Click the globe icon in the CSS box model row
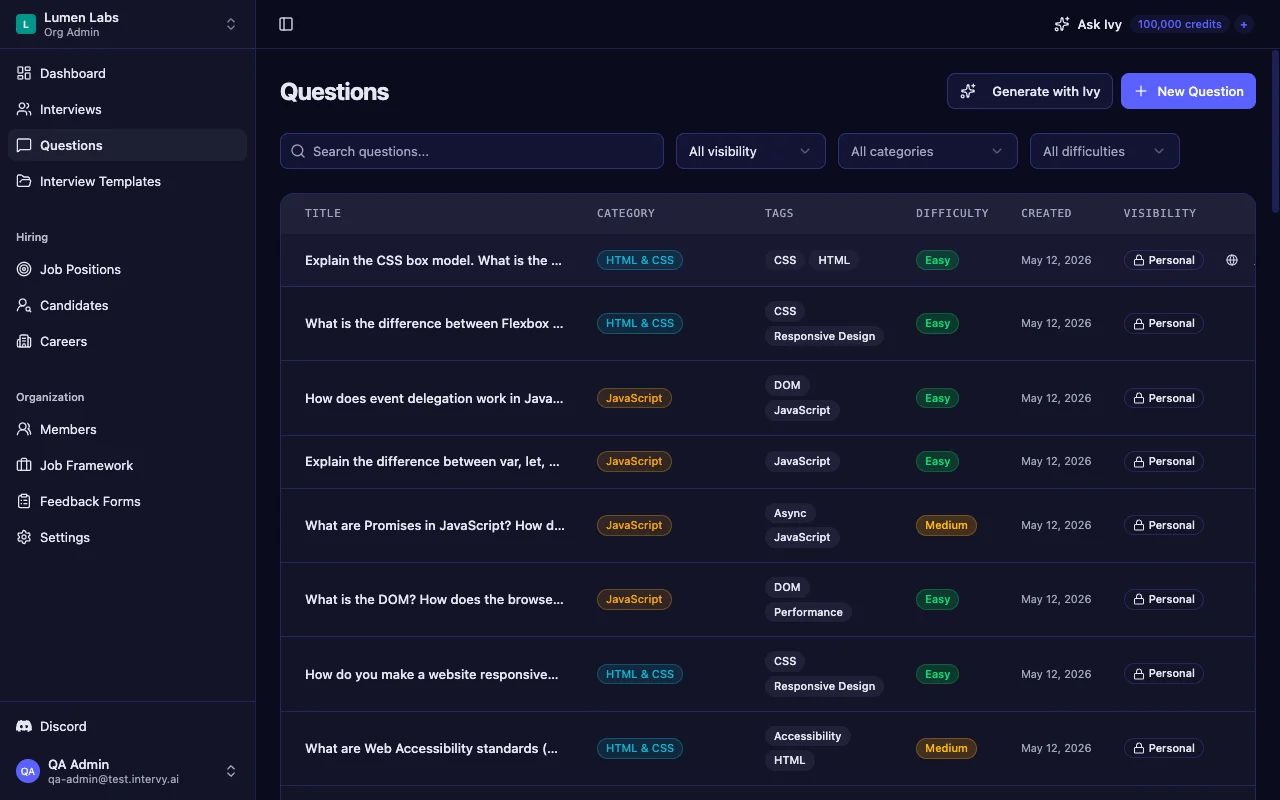This screenshot has width=1280, height=800. coord(1232,260)
